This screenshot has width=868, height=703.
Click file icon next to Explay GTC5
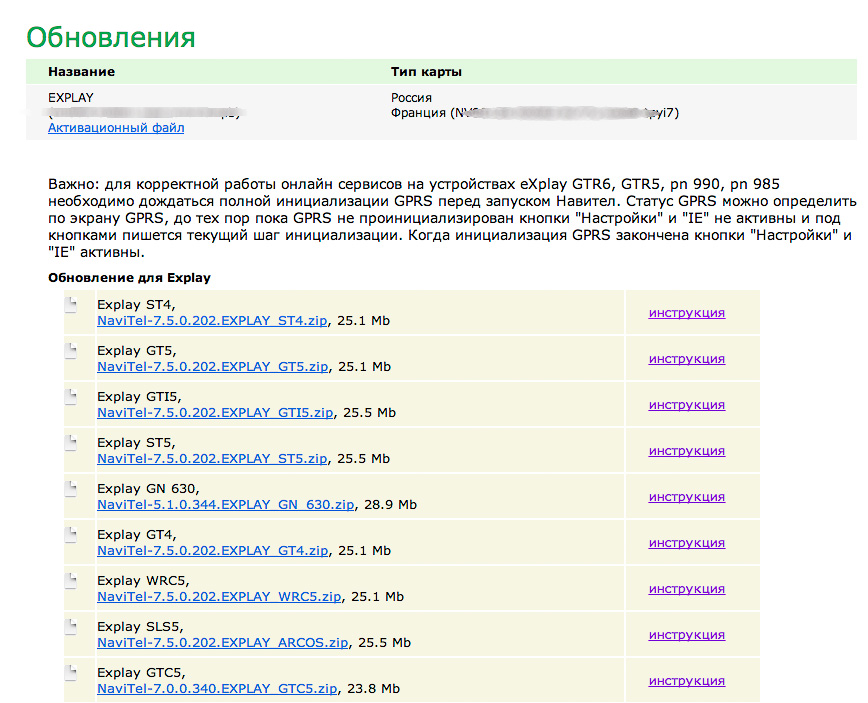pos(71,674)
